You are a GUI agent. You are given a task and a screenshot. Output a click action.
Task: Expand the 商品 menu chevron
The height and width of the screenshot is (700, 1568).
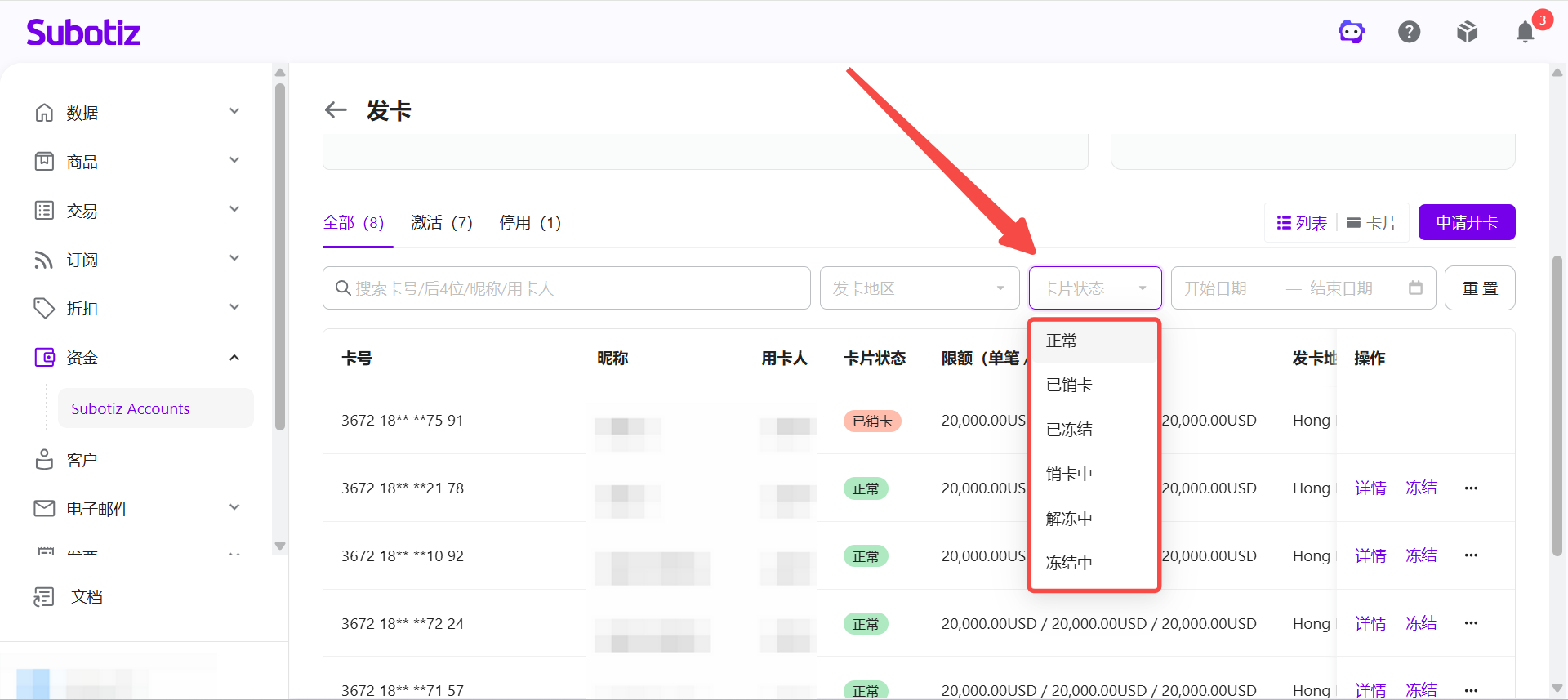coord(234,160)
